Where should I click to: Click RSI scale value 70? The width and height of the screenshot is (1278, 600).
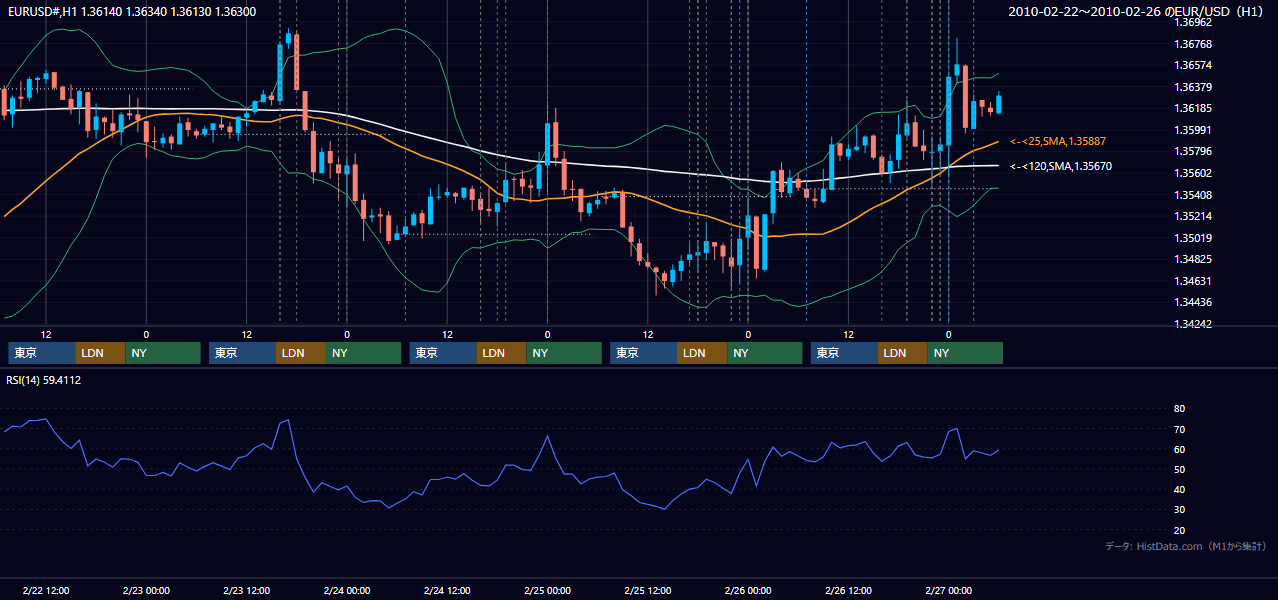coord(1179,429)
